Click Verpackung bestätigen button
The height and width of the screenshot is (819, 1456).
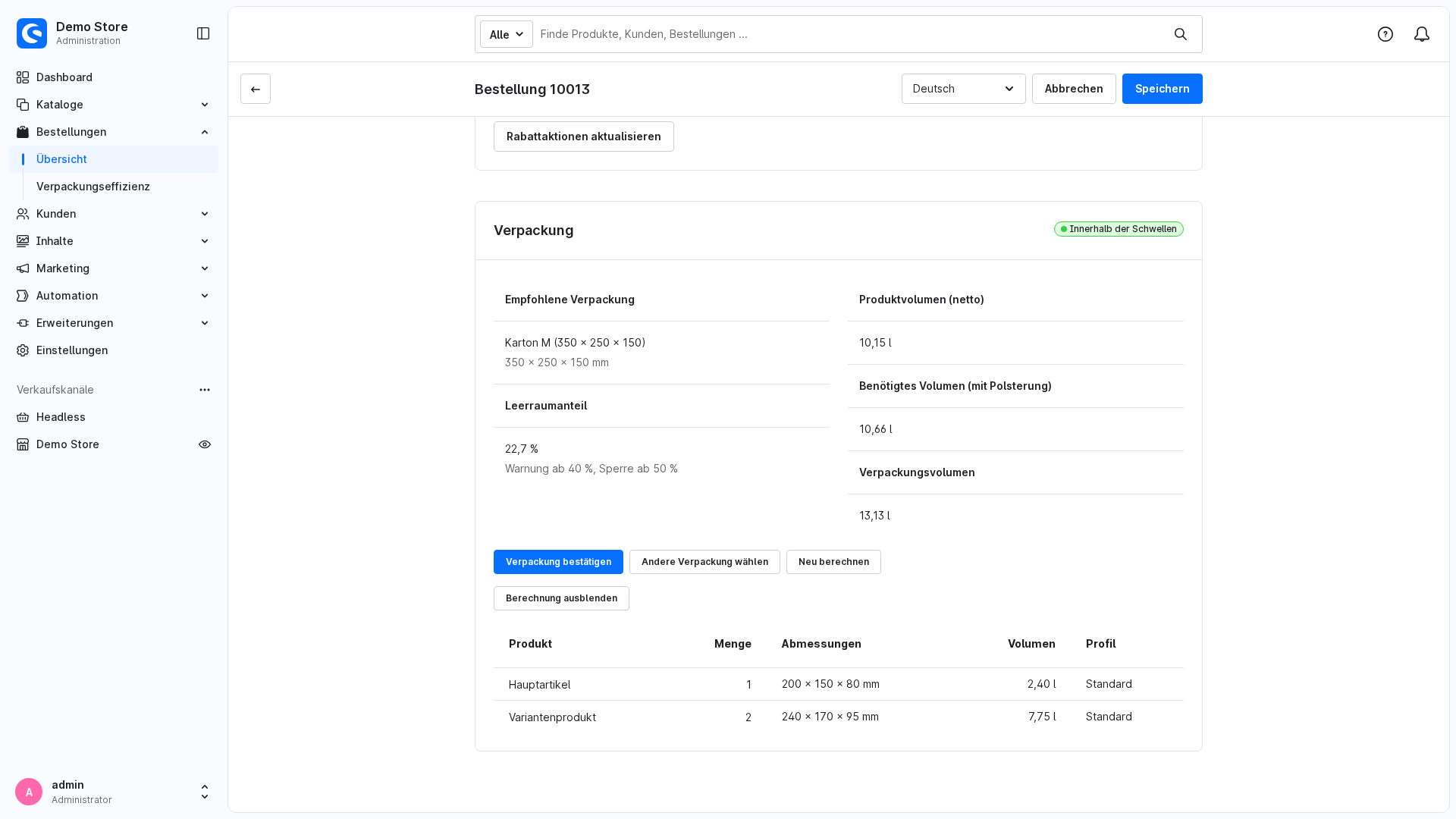point(558,562)
